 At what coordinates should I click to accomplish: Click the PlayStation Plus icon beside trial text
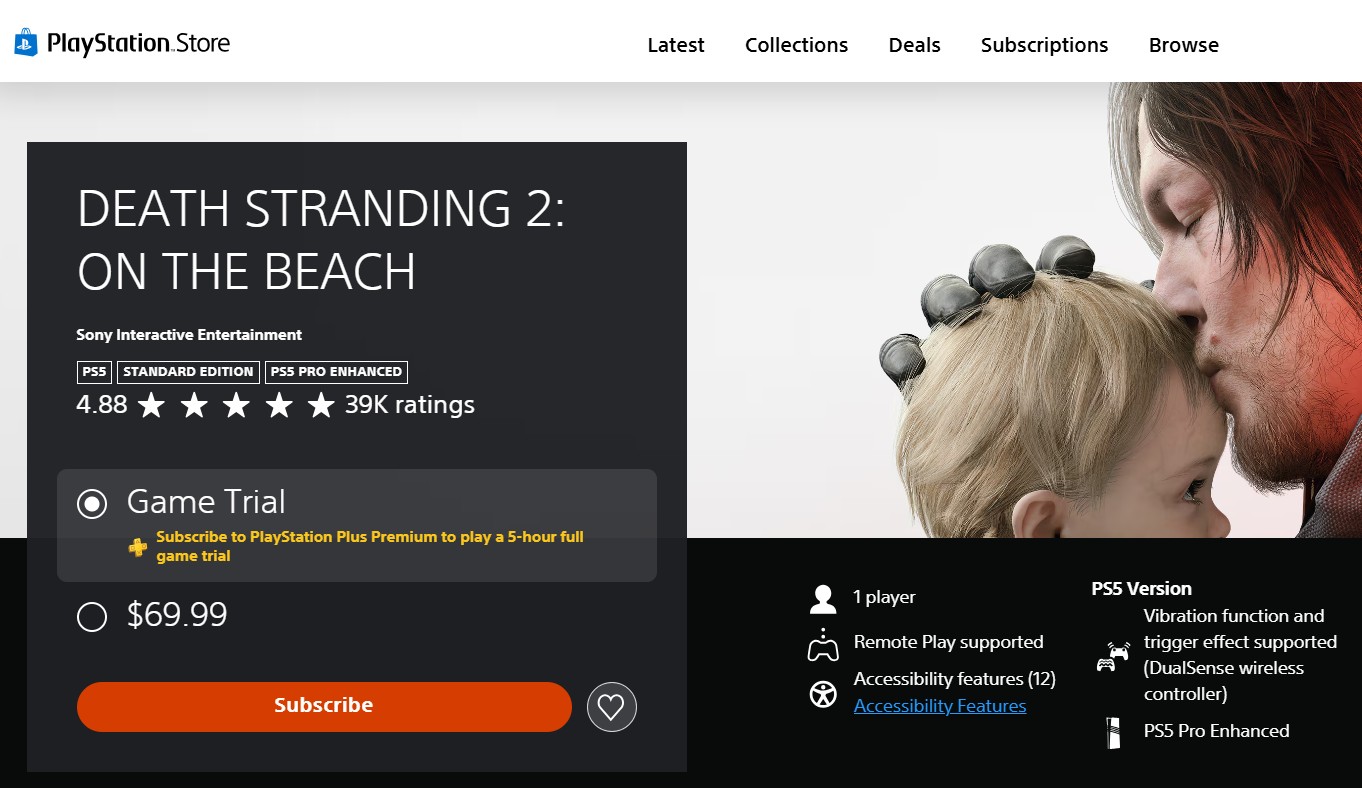coord(138,547)
